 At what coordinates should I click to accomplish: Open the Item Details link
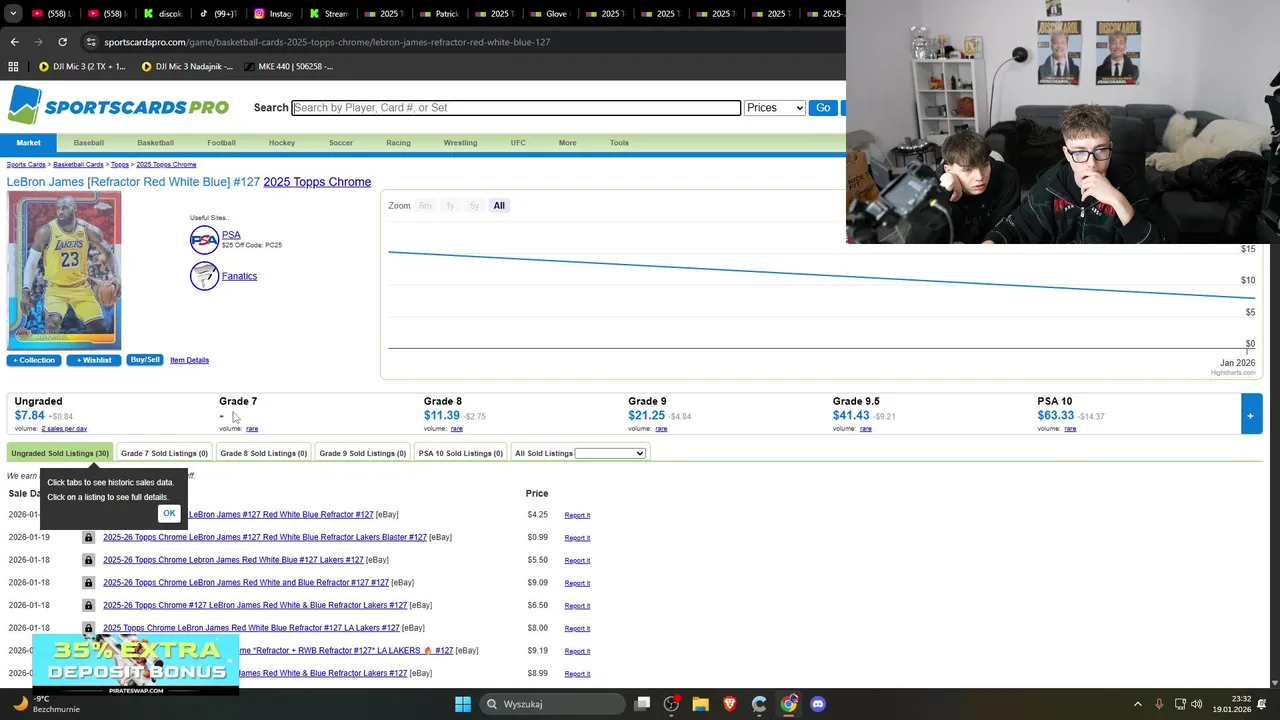[x=189, y=360]
